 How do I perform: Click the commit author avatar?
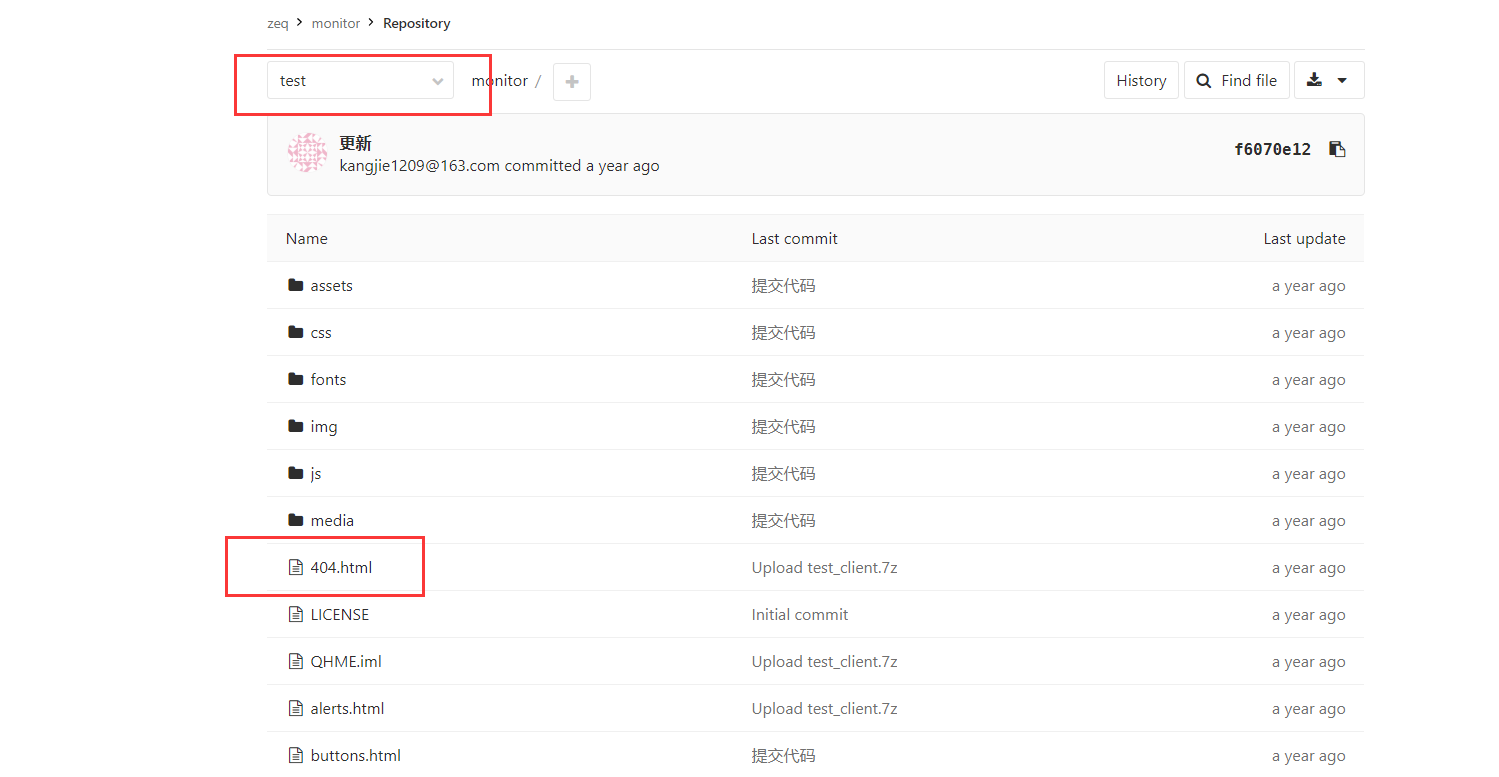(307, 152)
